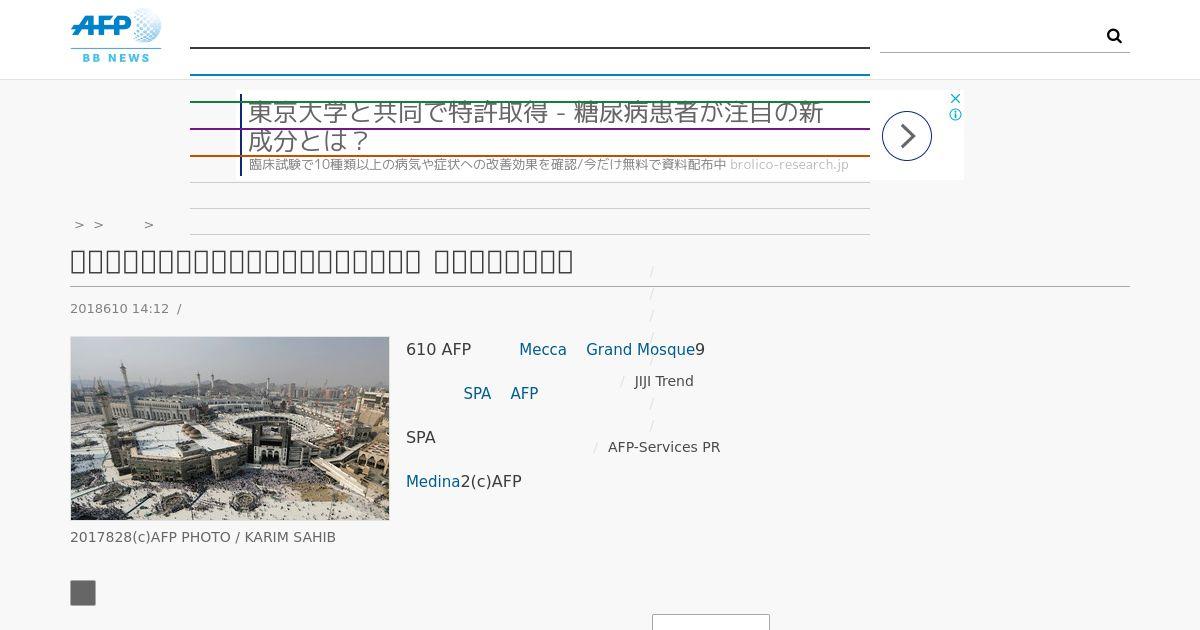Click the article headline text

tap(322, 261)
